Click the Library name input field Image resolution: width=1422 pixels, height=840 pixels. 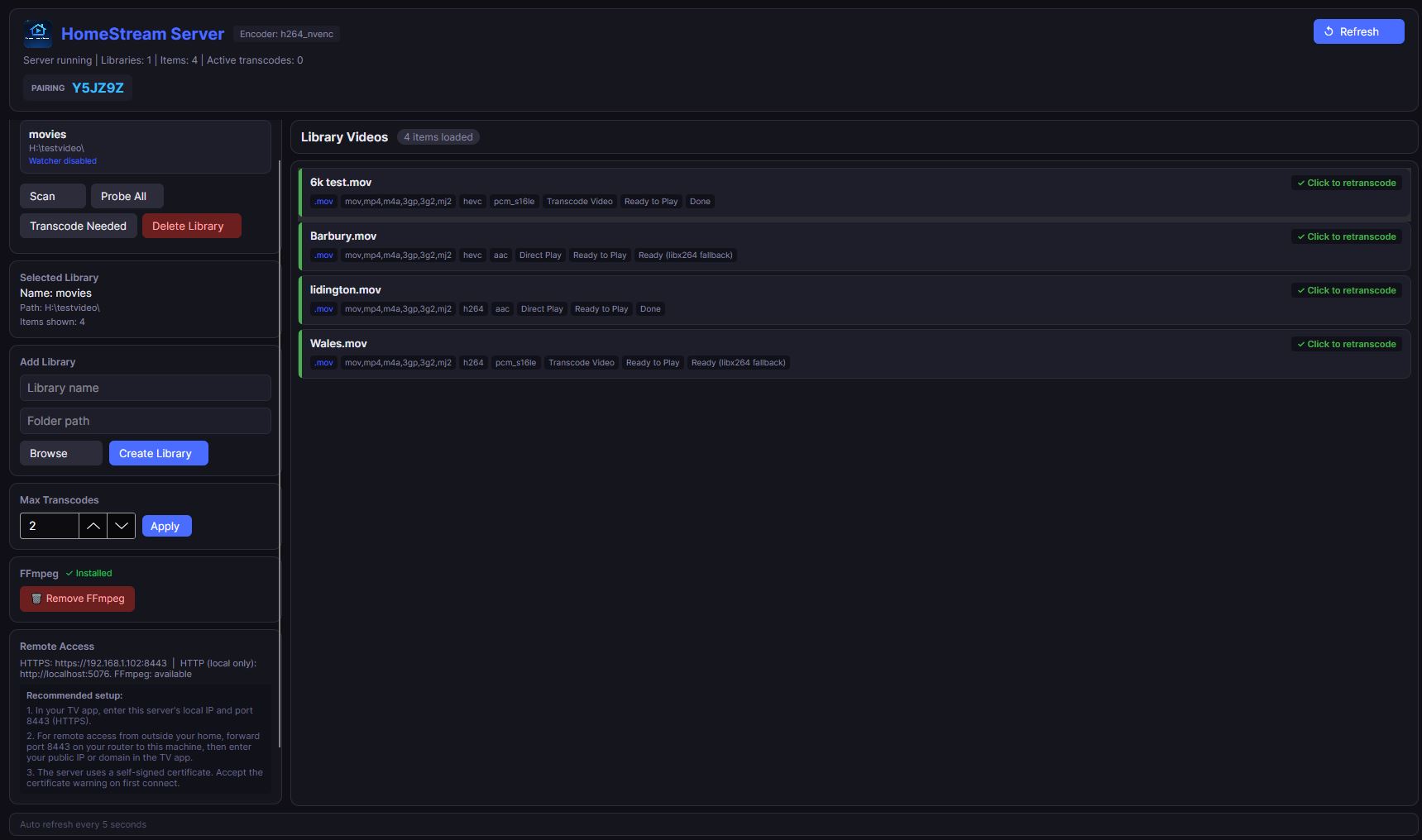tap(145, 388)
